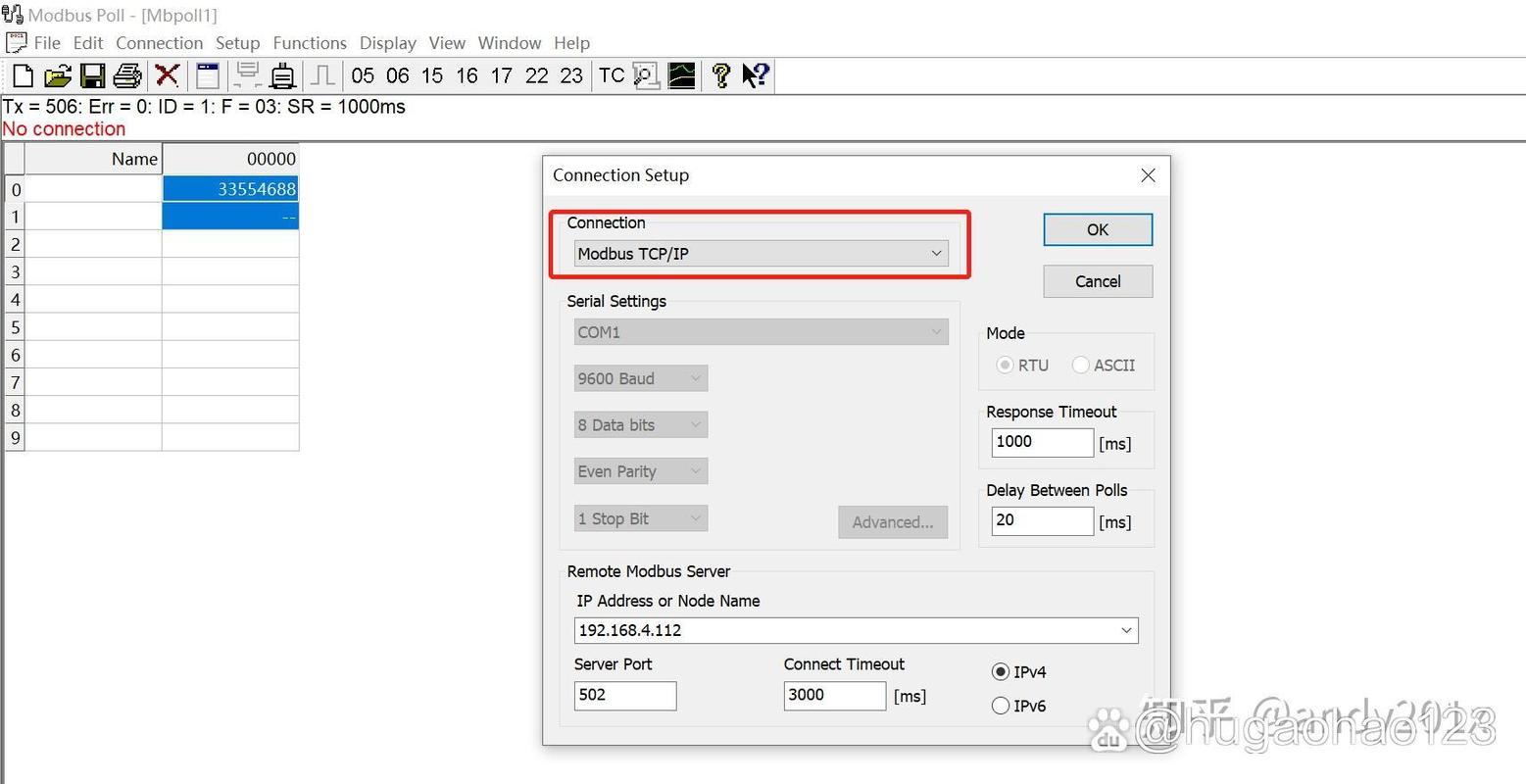The height and width of the screenshot is (784, 1526).
Task: Open the window definition toolbar icon
Action: 207,75
